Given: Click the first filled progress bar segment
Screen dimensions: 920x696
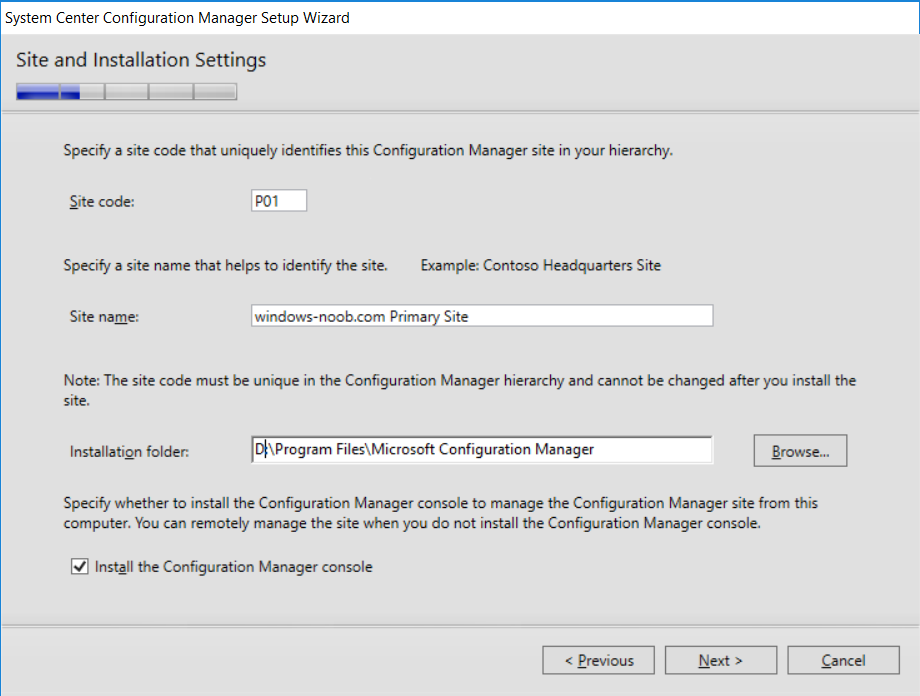Looking at the screenshot, I should [38, 92].
